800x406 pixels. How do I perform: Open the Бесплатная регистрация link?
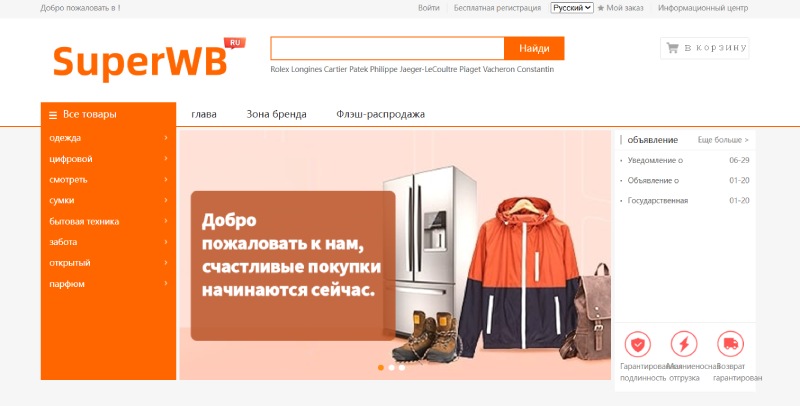tap(497, 8)
